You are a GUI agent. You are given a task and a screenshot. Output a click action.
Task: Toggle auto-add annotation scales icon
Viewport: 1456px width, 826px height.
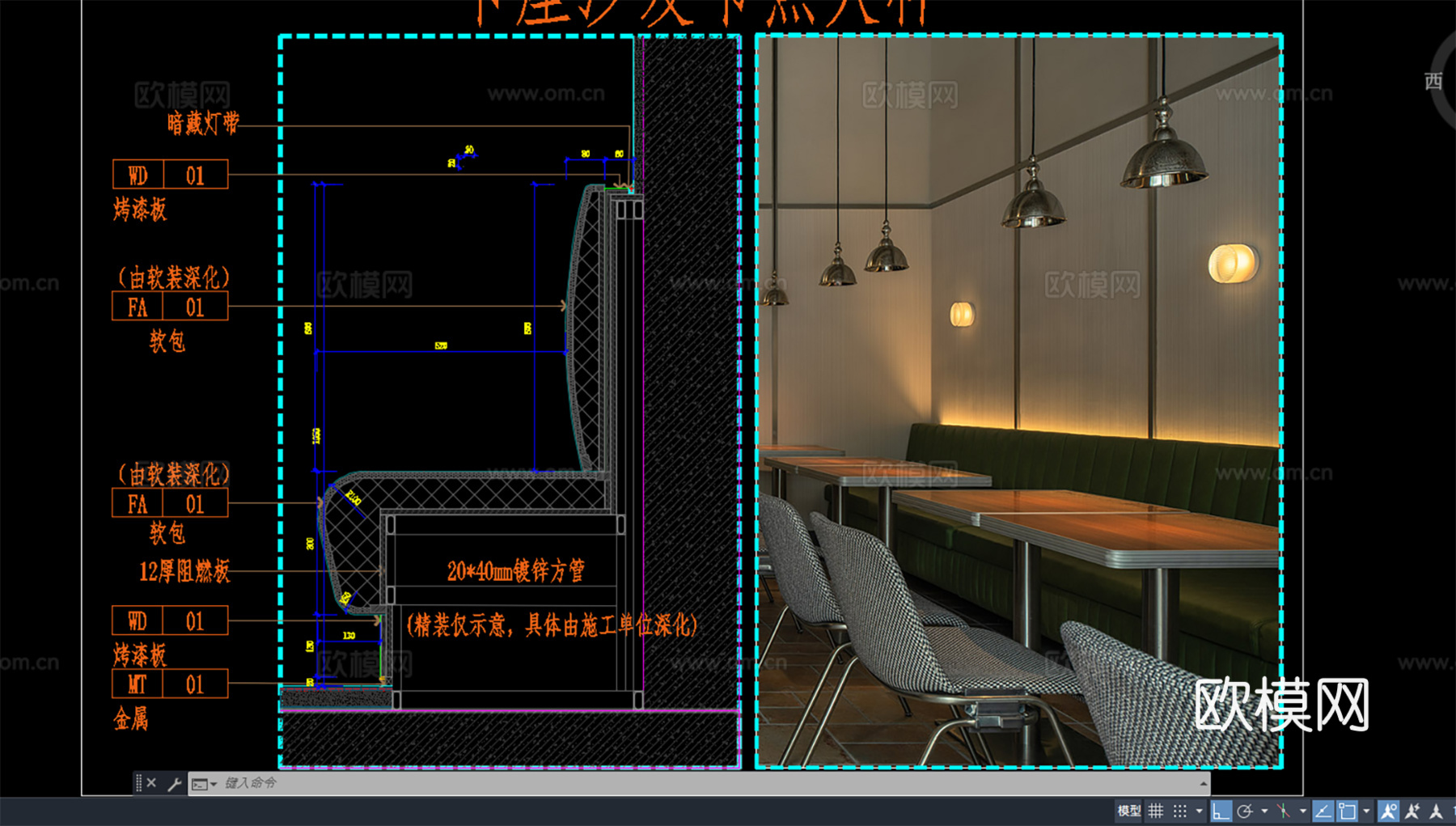point(1412,811)
